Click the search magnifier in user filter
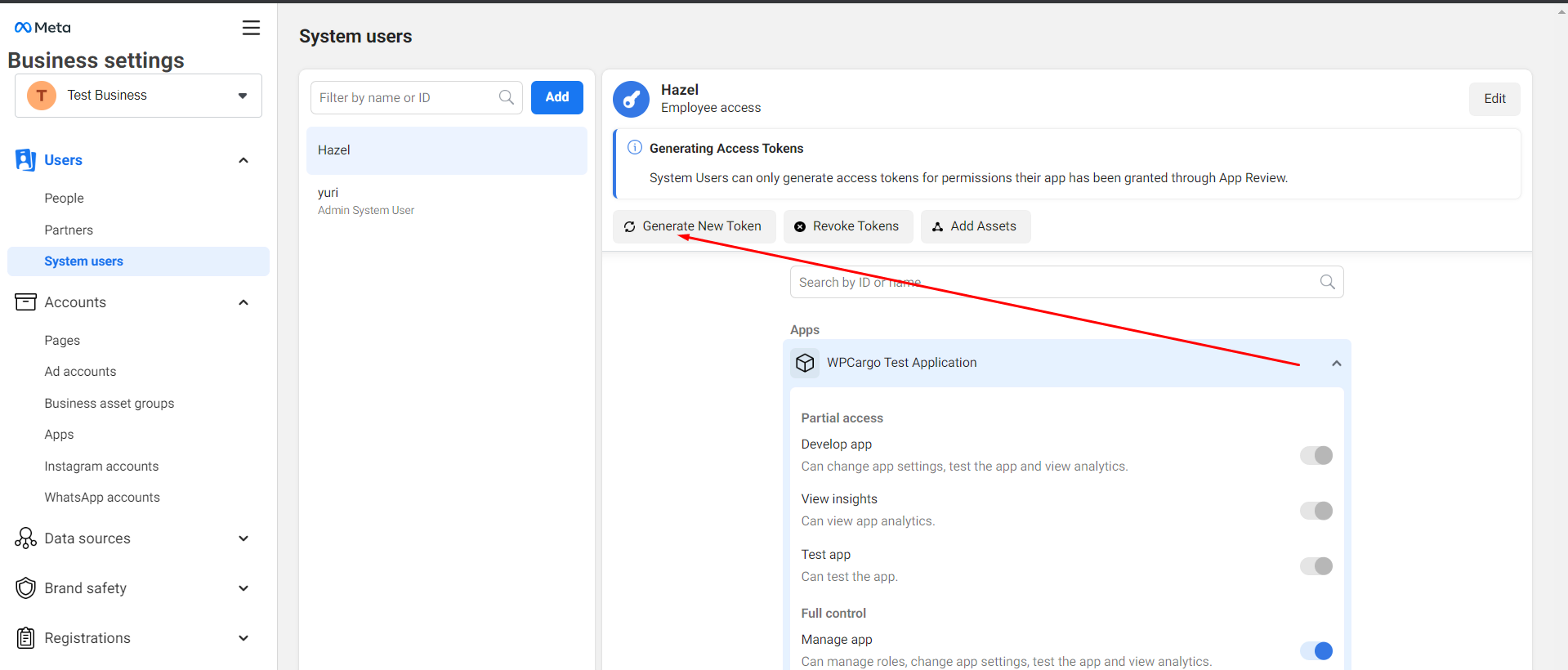The image size is (1568, 670). [507, 97]
